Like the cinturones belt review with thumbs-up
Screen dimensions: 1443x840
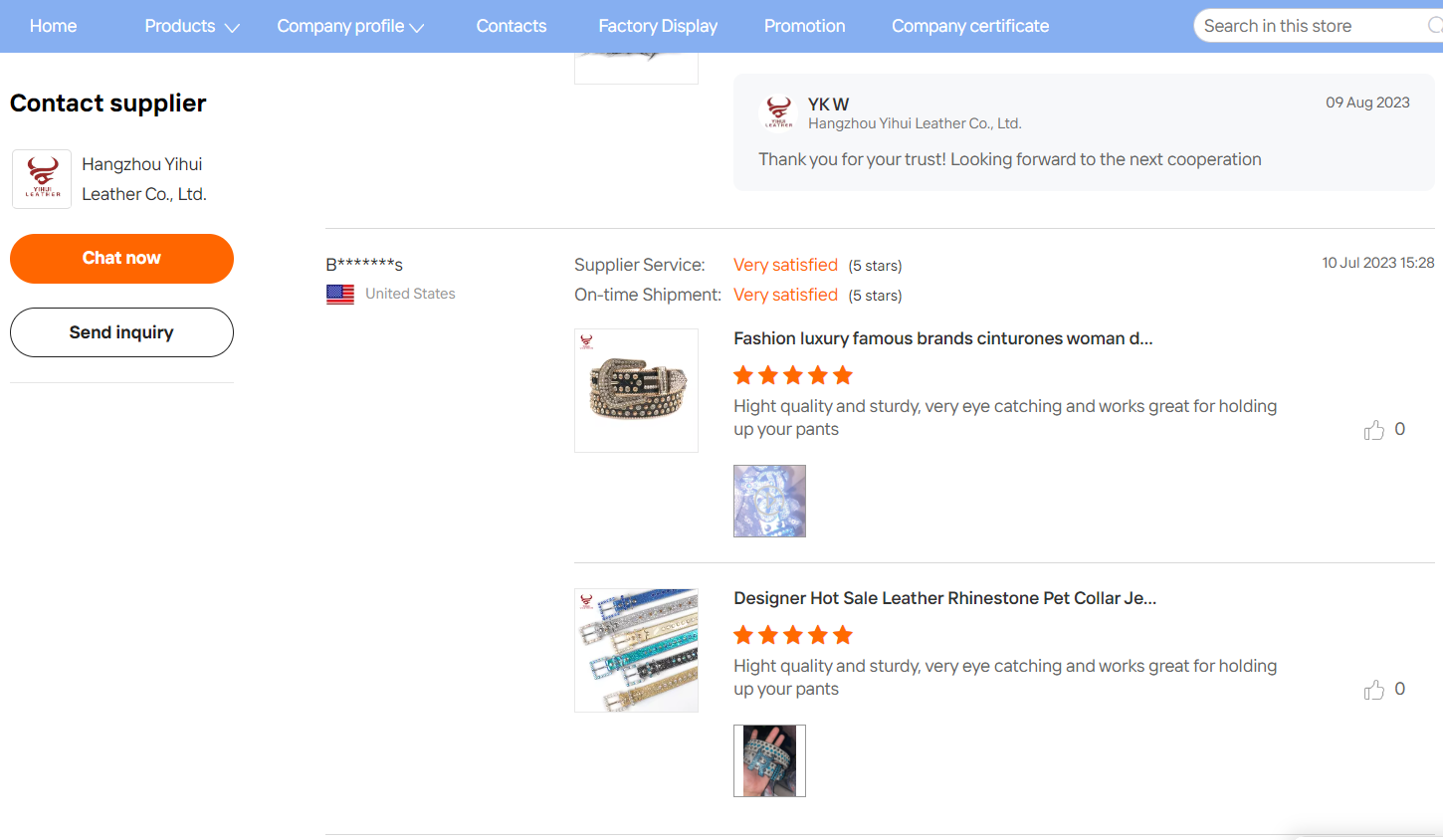click(x=1373, y=430)
